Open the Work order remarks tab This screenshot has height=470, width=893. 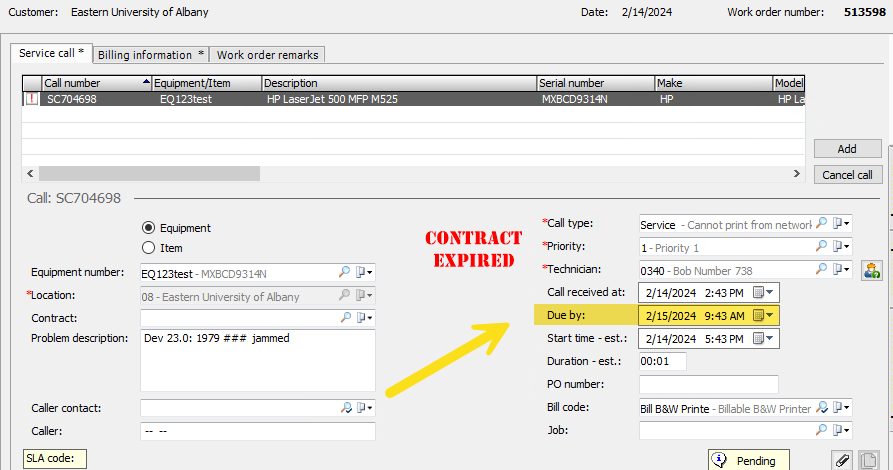tap(267, 55)
